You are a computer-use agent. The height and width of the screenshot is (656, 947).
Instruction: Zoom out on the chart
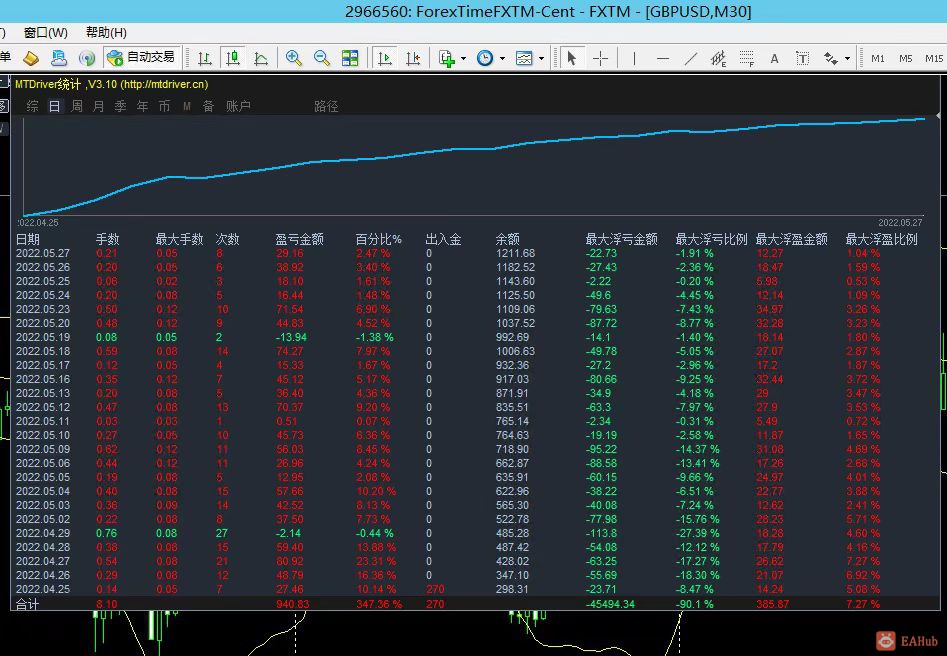point(322,58)
